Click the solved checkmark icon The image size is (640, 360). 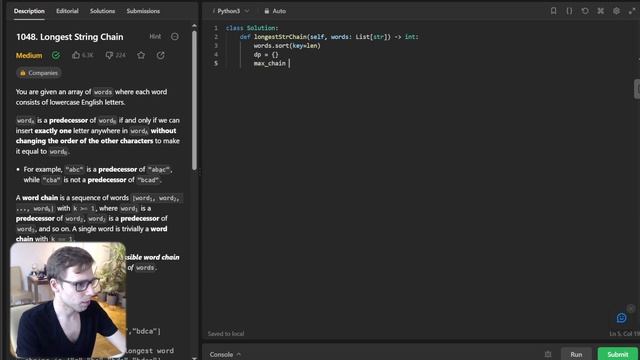click(x=56, y=55)
